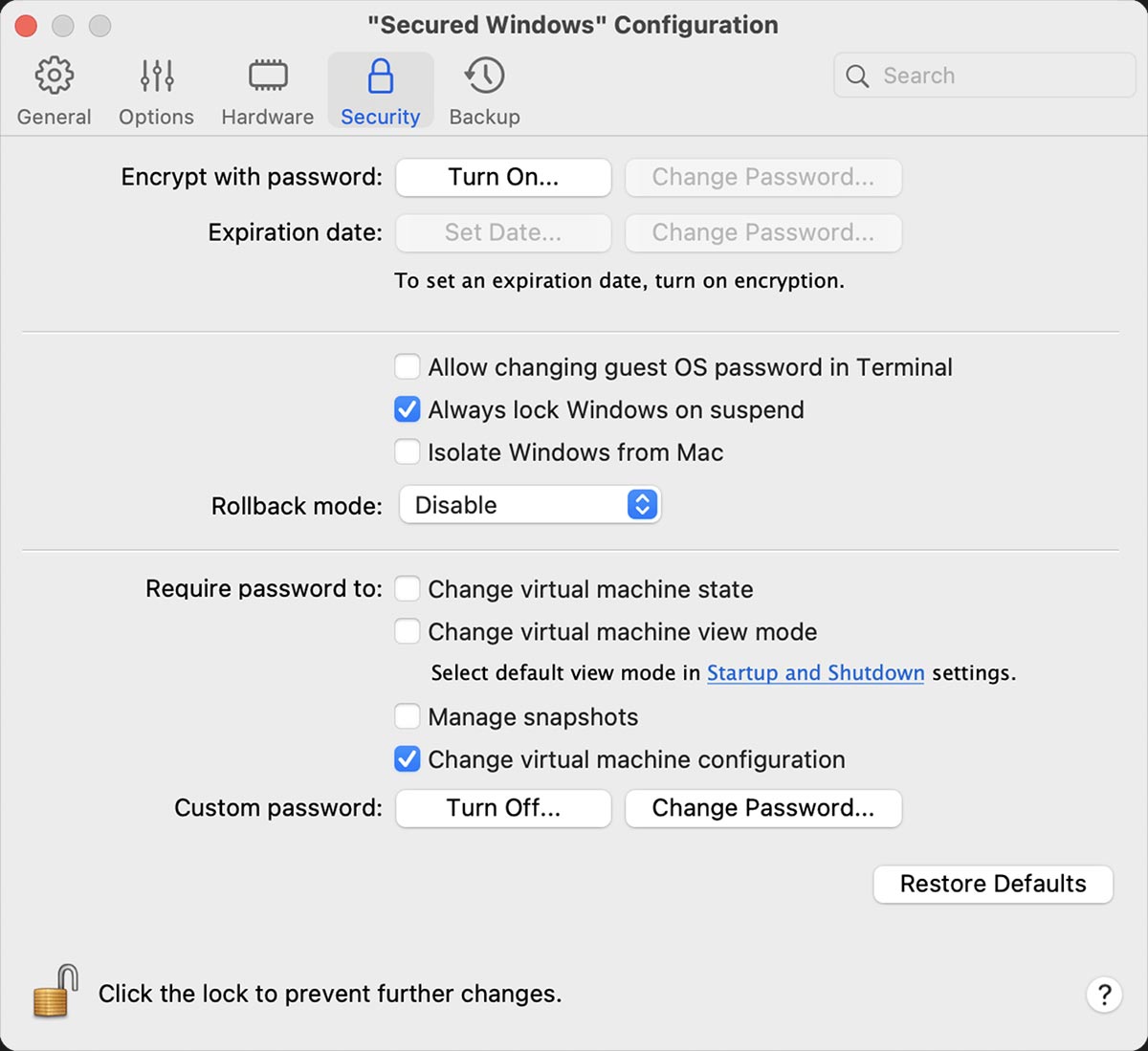Uncheck Change virtual machine configuration

(407, 759)
